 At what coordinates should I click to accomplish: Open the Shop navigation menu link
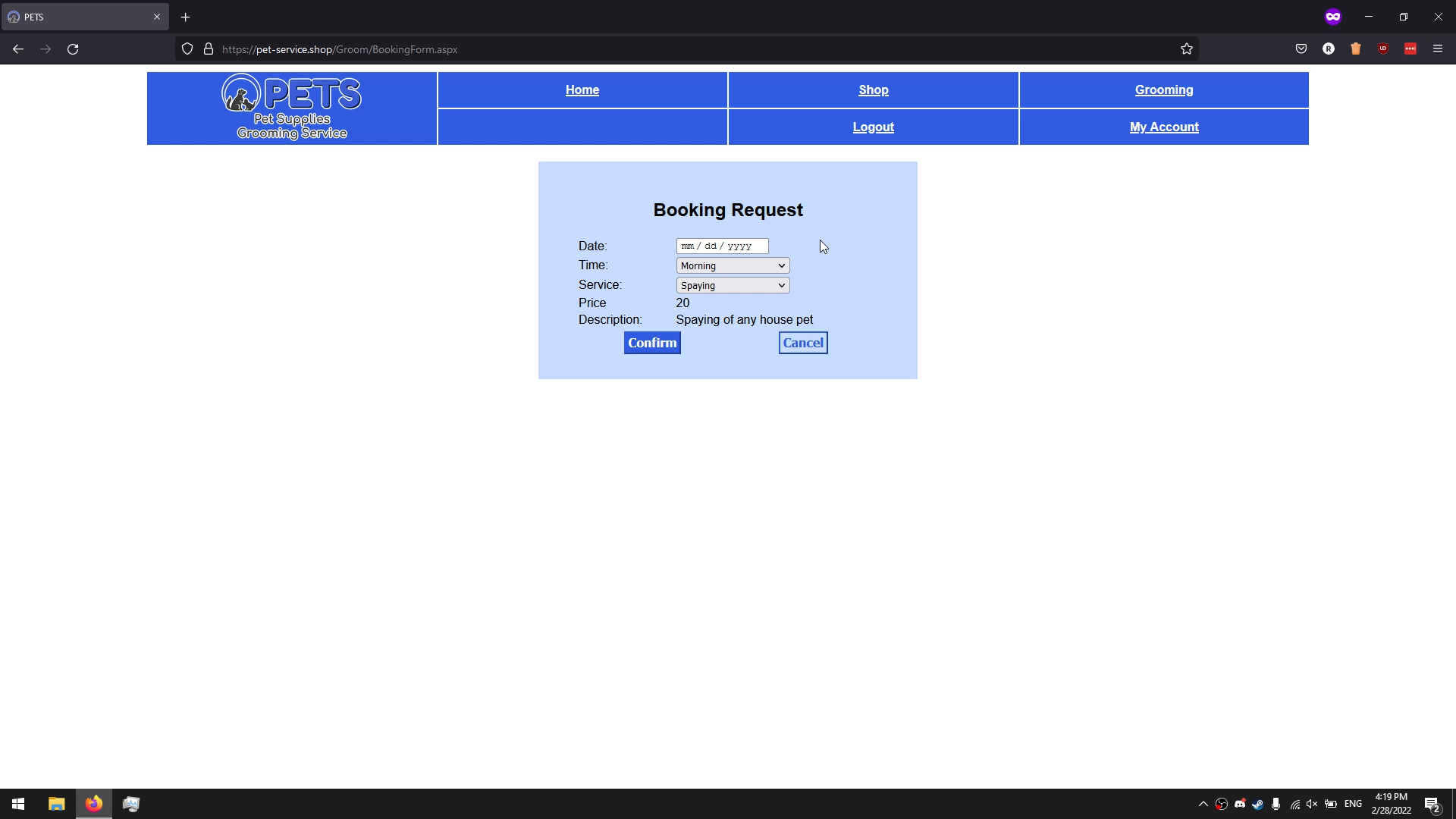(873, 90)
